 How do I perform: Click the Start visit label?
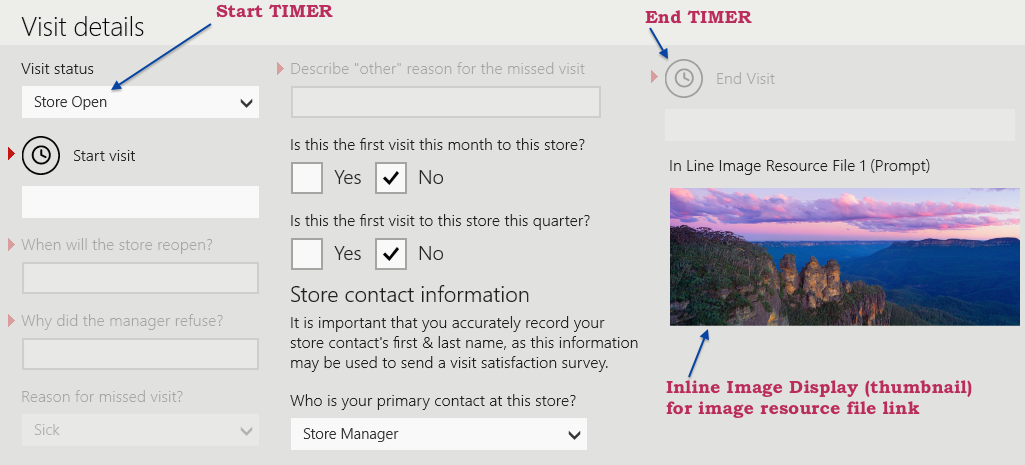click(x=104, y=155)
